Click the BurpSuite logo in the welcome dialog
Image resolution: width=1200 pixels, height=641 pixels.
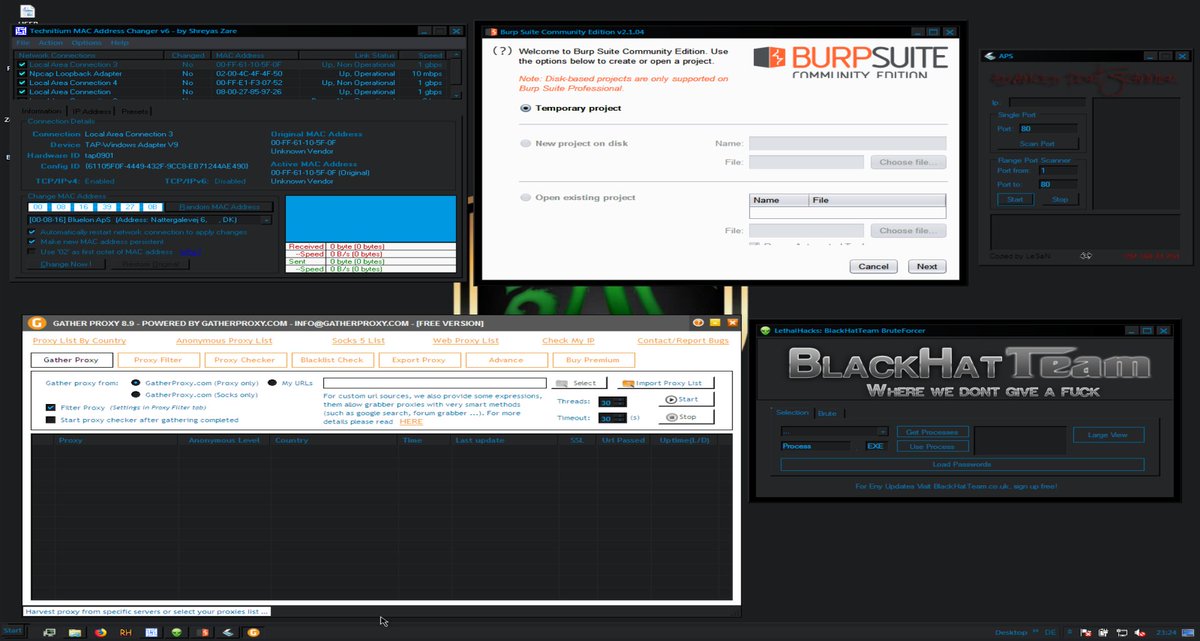pyautogui.click(x=850, y=57)
